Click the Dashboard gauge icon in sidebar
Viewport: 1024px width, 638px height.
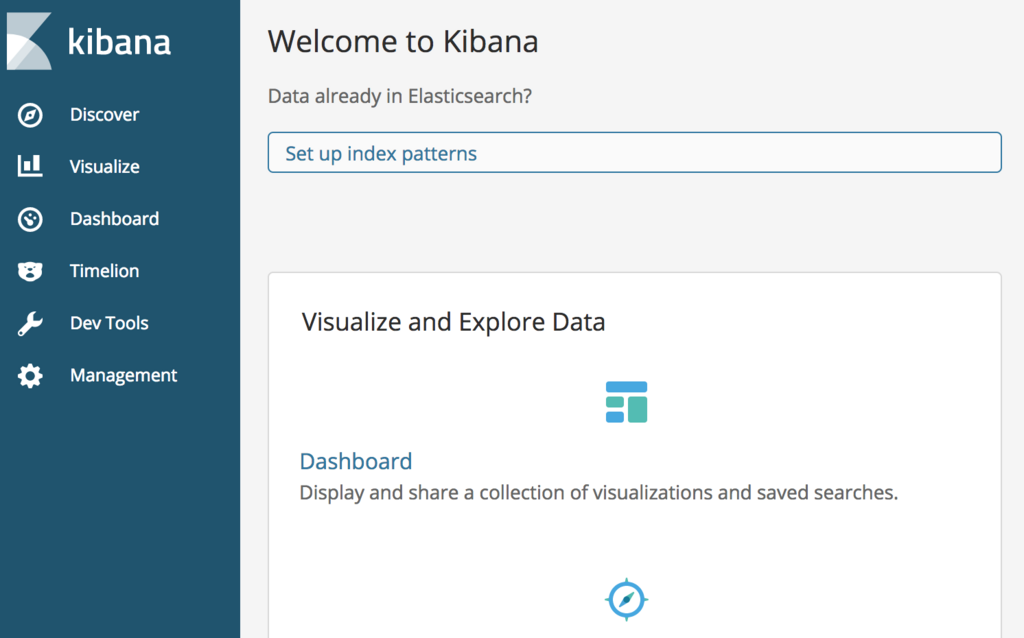(30, 219)
